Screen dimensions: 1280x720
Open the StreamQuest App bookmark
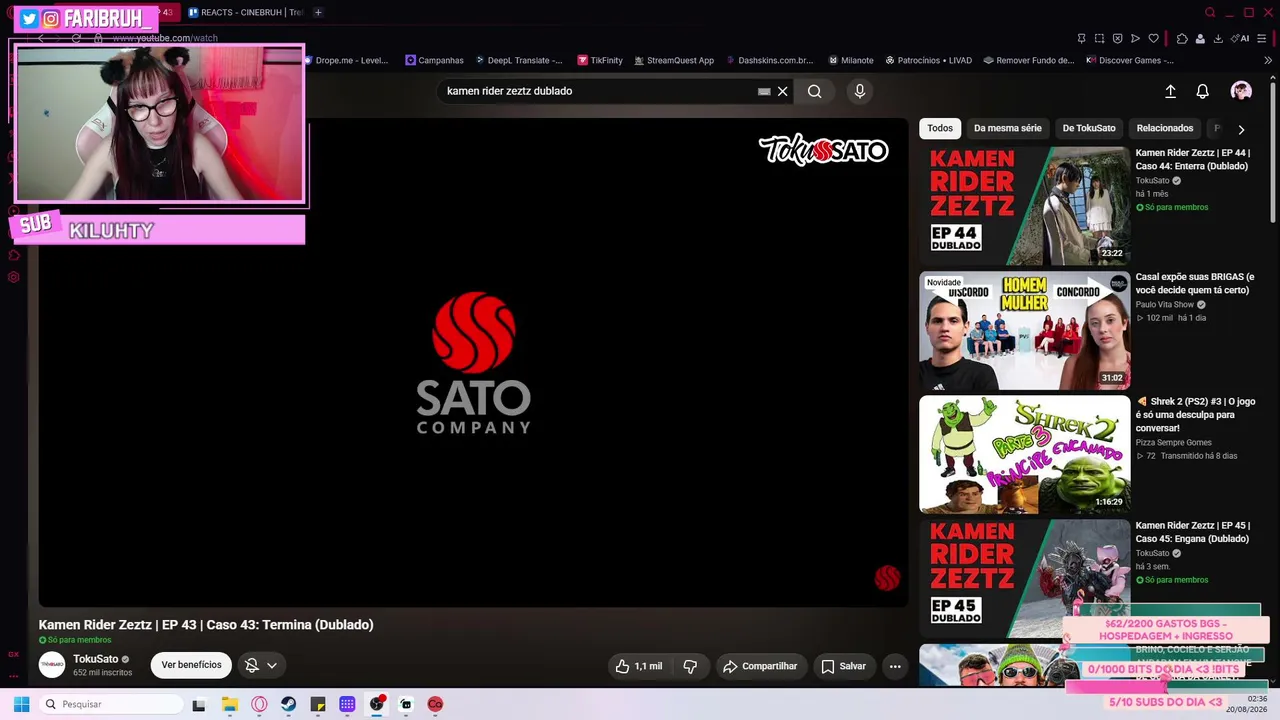(x=674, y=60)
